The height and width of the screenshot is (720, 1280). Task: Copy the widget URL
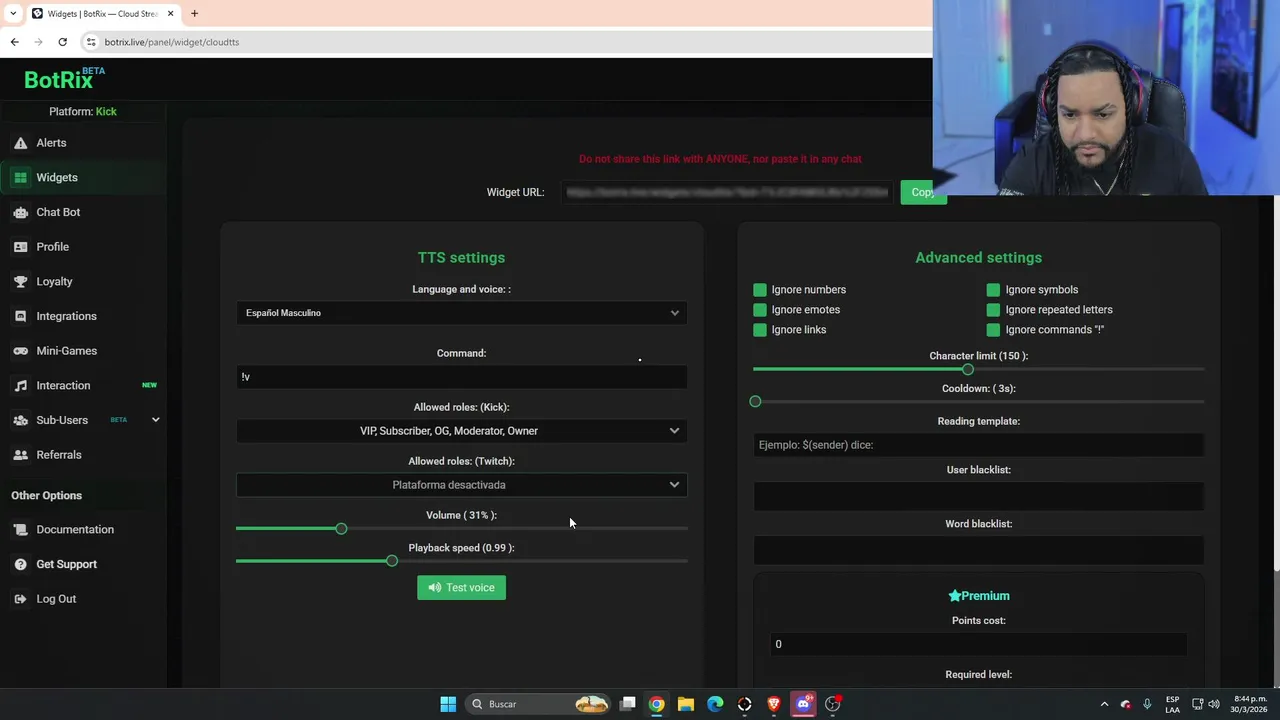click(x=922, y=192)
